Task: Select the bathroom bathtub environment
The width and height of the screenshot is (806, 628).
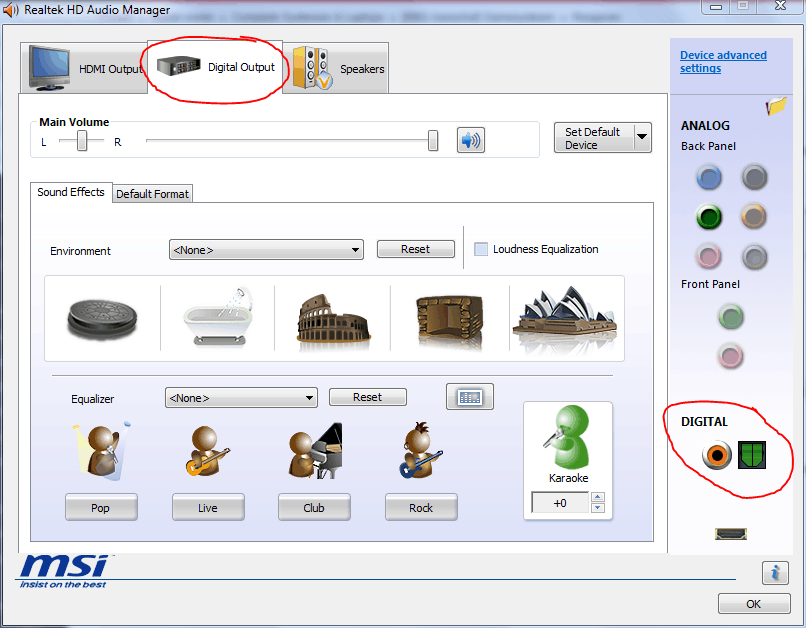Action: [x=219, y=316]
